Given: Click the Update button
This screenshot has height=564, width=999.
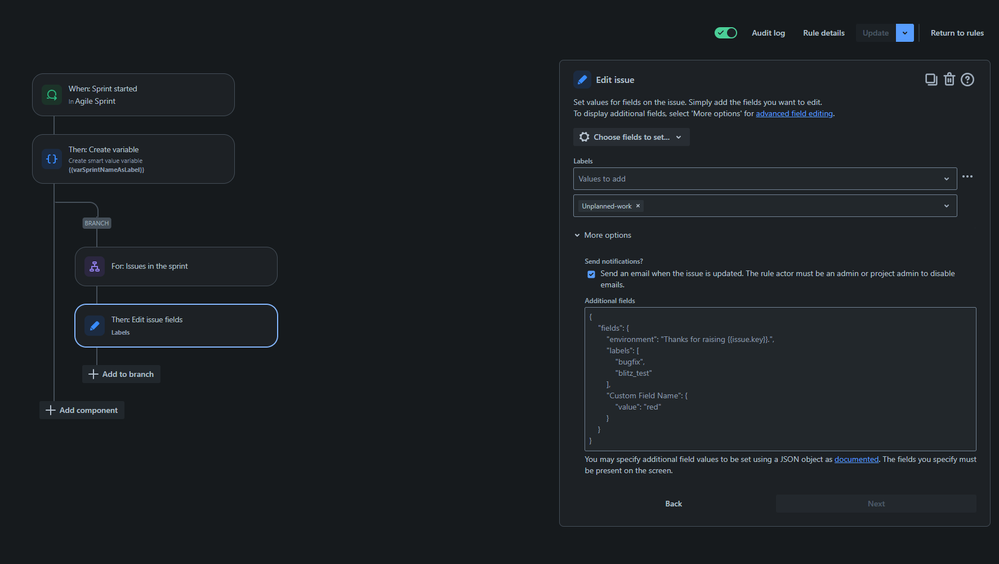Looking at the screenshot, I should 876,33.
